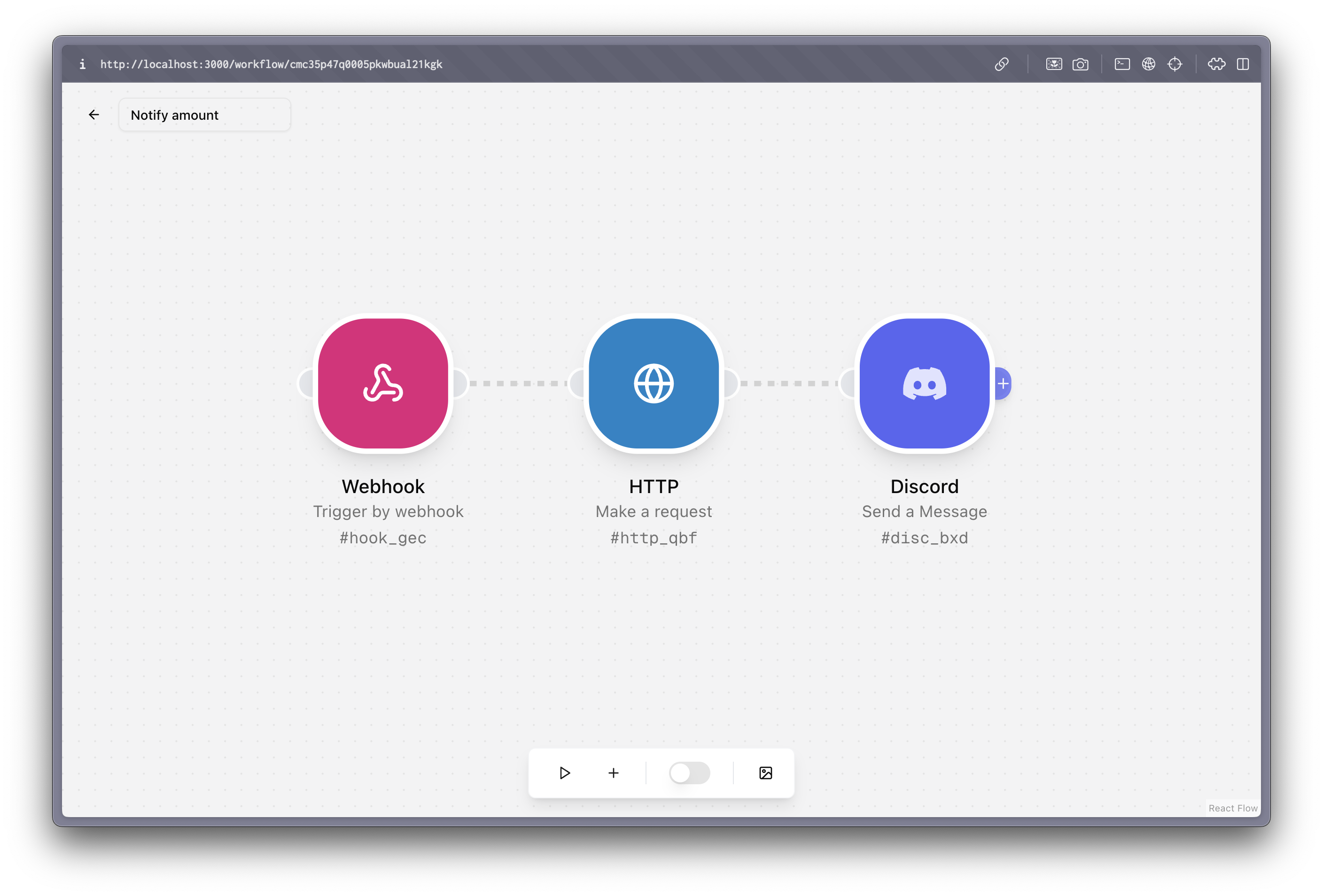The height and width of the screenshot is (896, 1323).
Task: Go back using the left arrow
Action: point(94,115)
